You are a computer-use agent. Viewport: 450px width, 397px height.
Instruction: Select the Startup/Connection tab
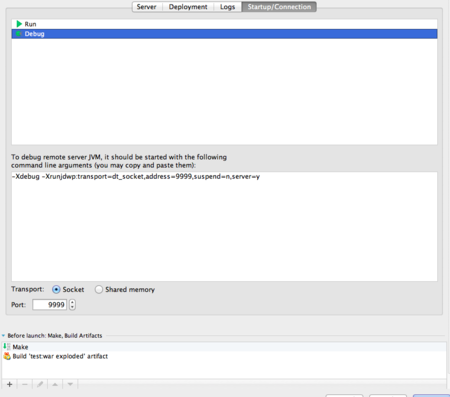click(x=279, y=7)
